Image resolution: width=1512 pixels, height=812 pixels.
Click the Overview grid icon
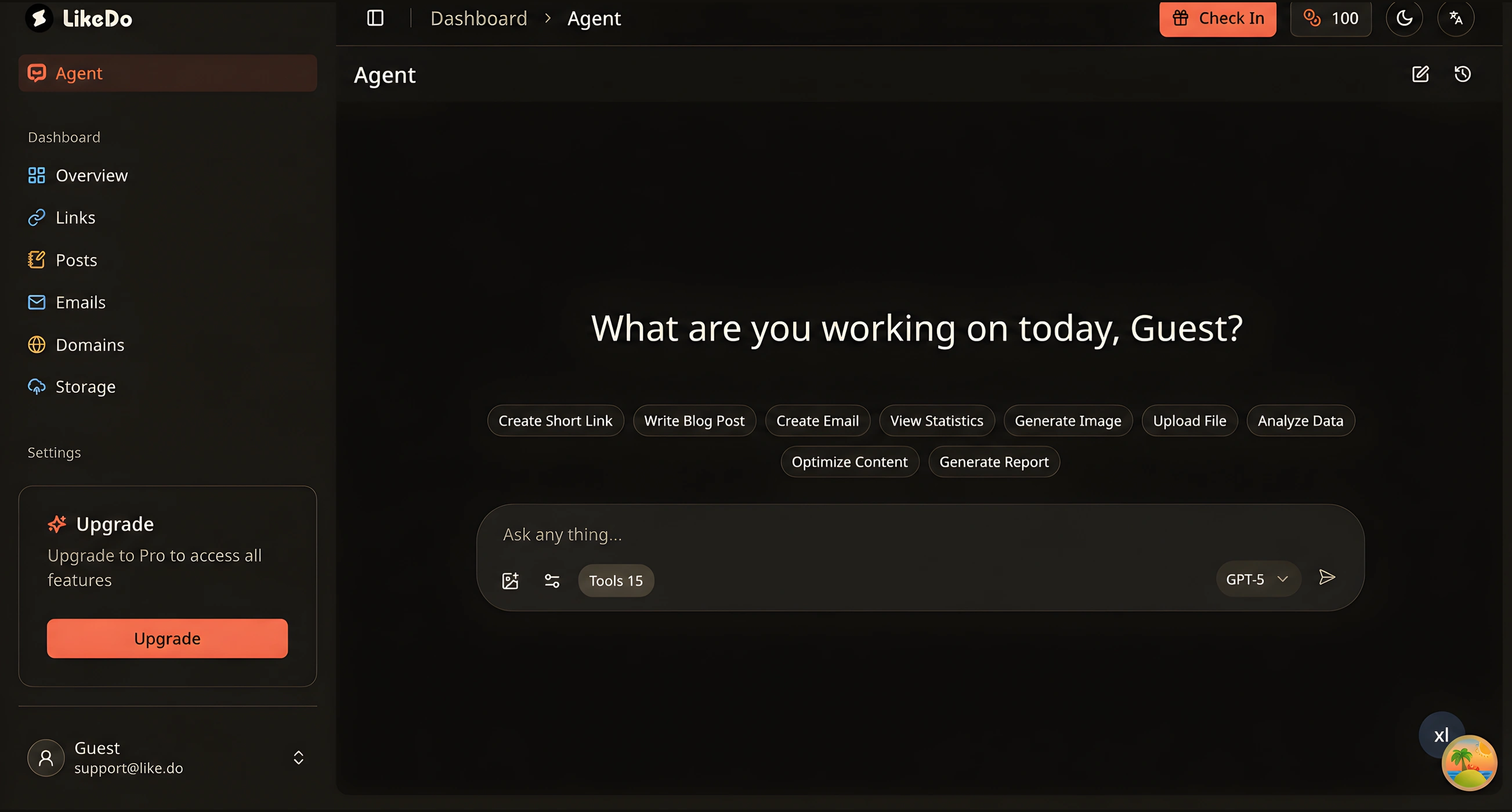(x=37, y=175)
